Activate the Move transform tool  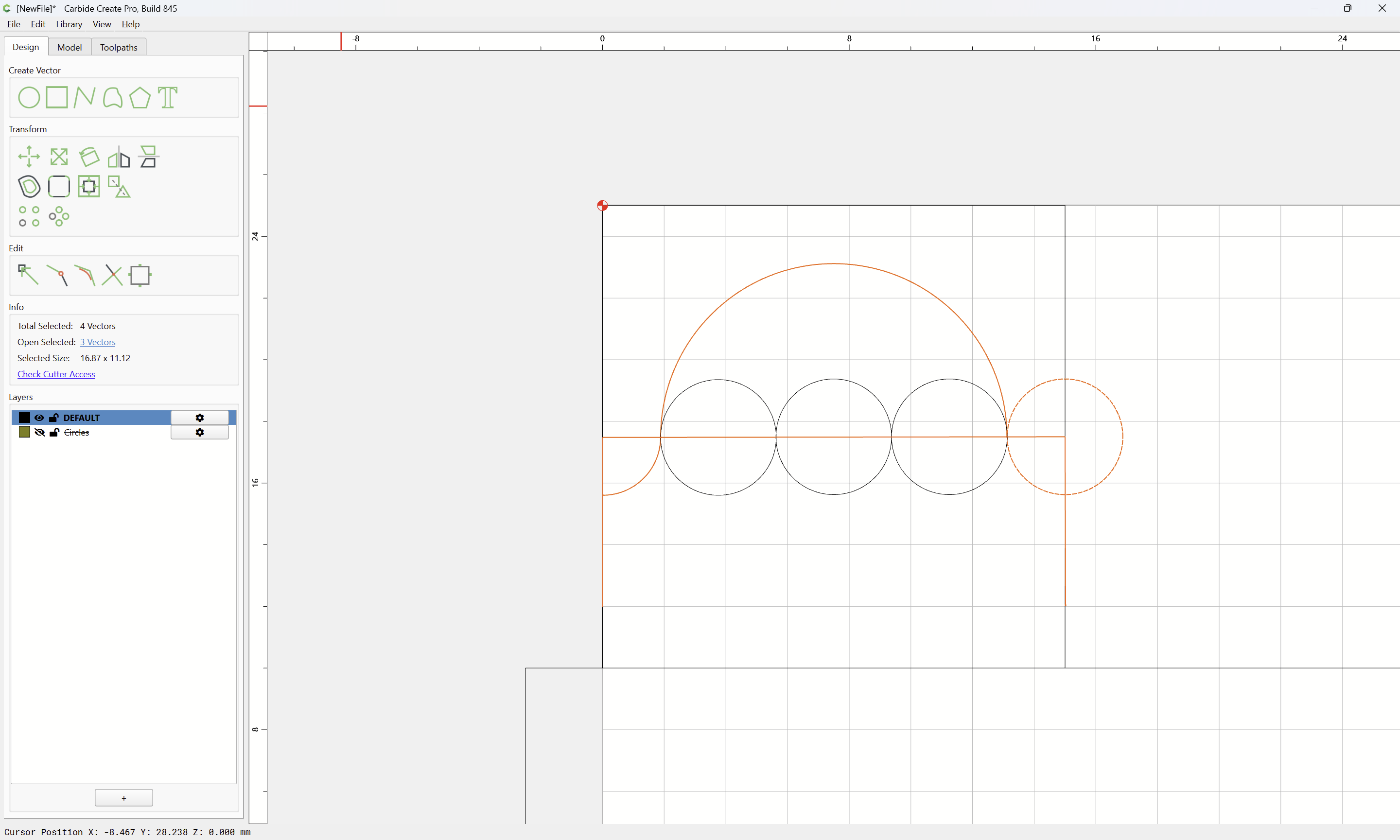point(29,157)
